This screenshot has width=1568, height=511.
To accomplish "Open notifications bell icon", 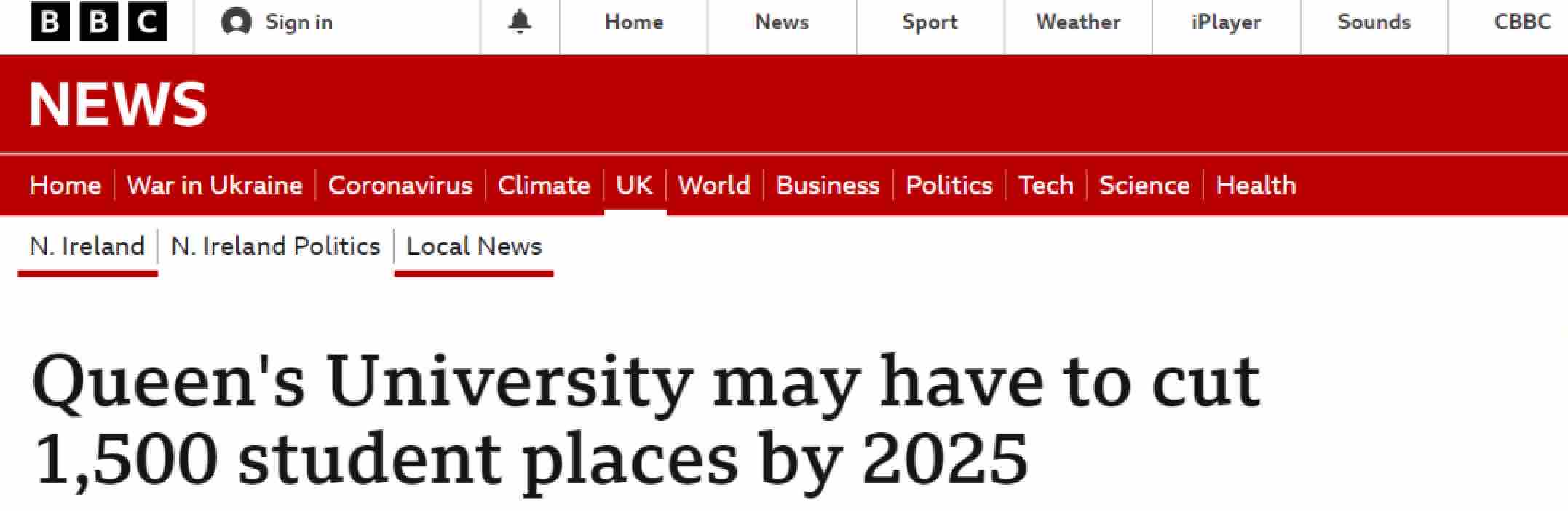I will (x=519, y=23).
